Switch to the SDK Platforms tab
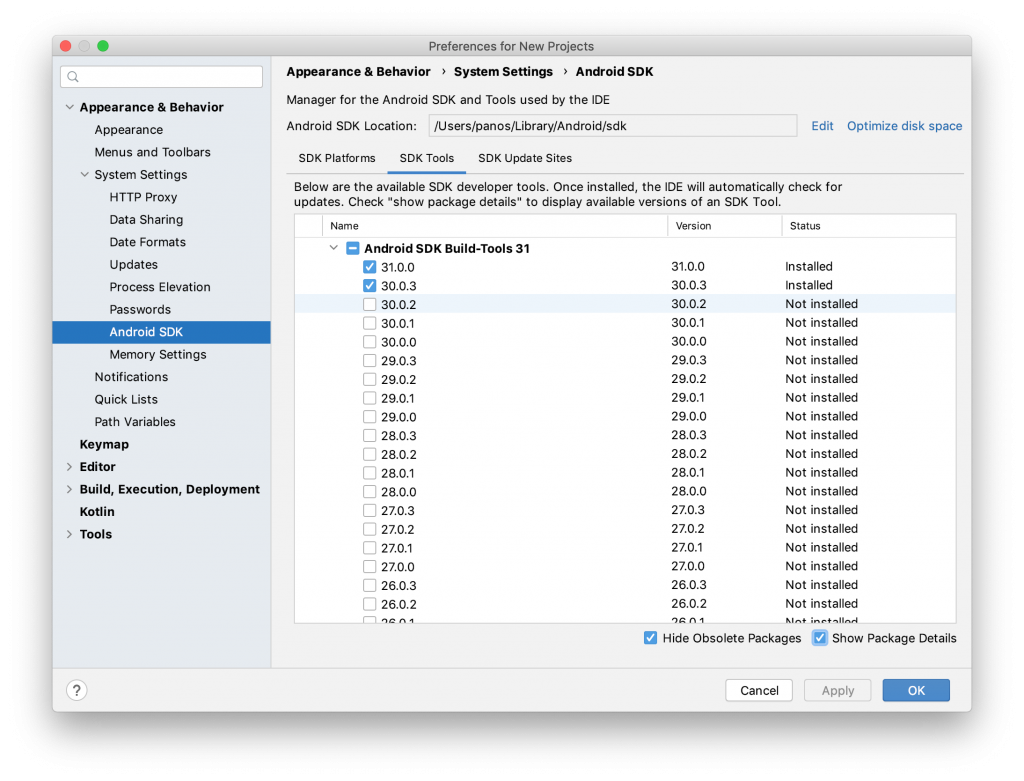Image resolution: width=1024 pixels, height=781 pixels. click(x=337, y=158)
